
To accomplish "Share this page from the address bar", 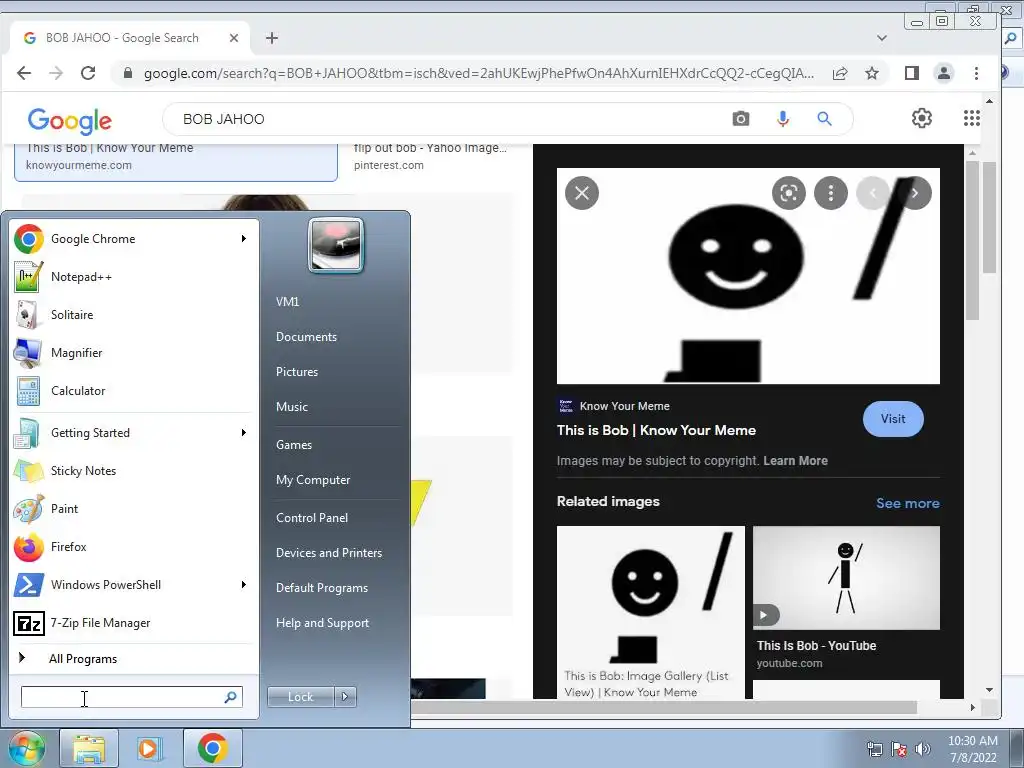I will coord(840,73).
